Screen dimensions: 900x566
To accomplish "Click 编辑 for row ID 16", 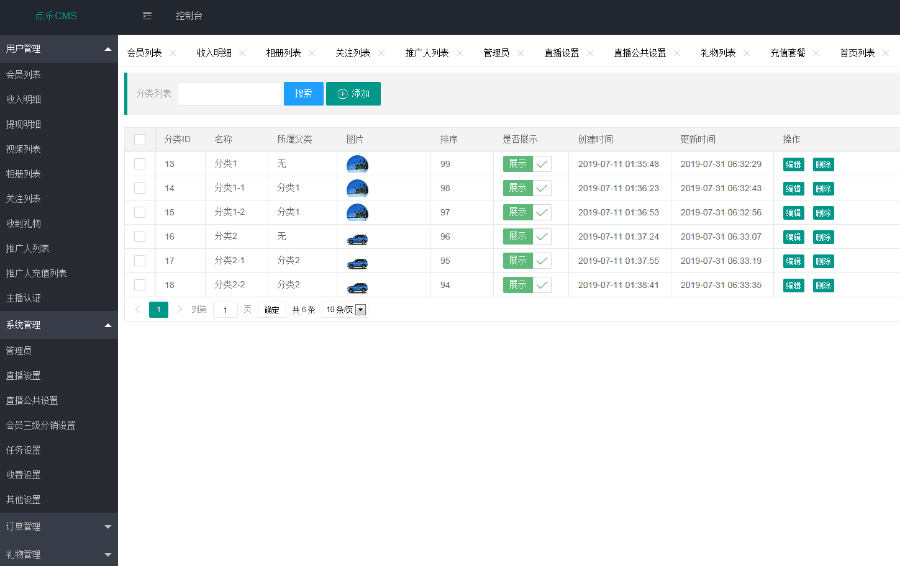I will click(x=793, y=237).
